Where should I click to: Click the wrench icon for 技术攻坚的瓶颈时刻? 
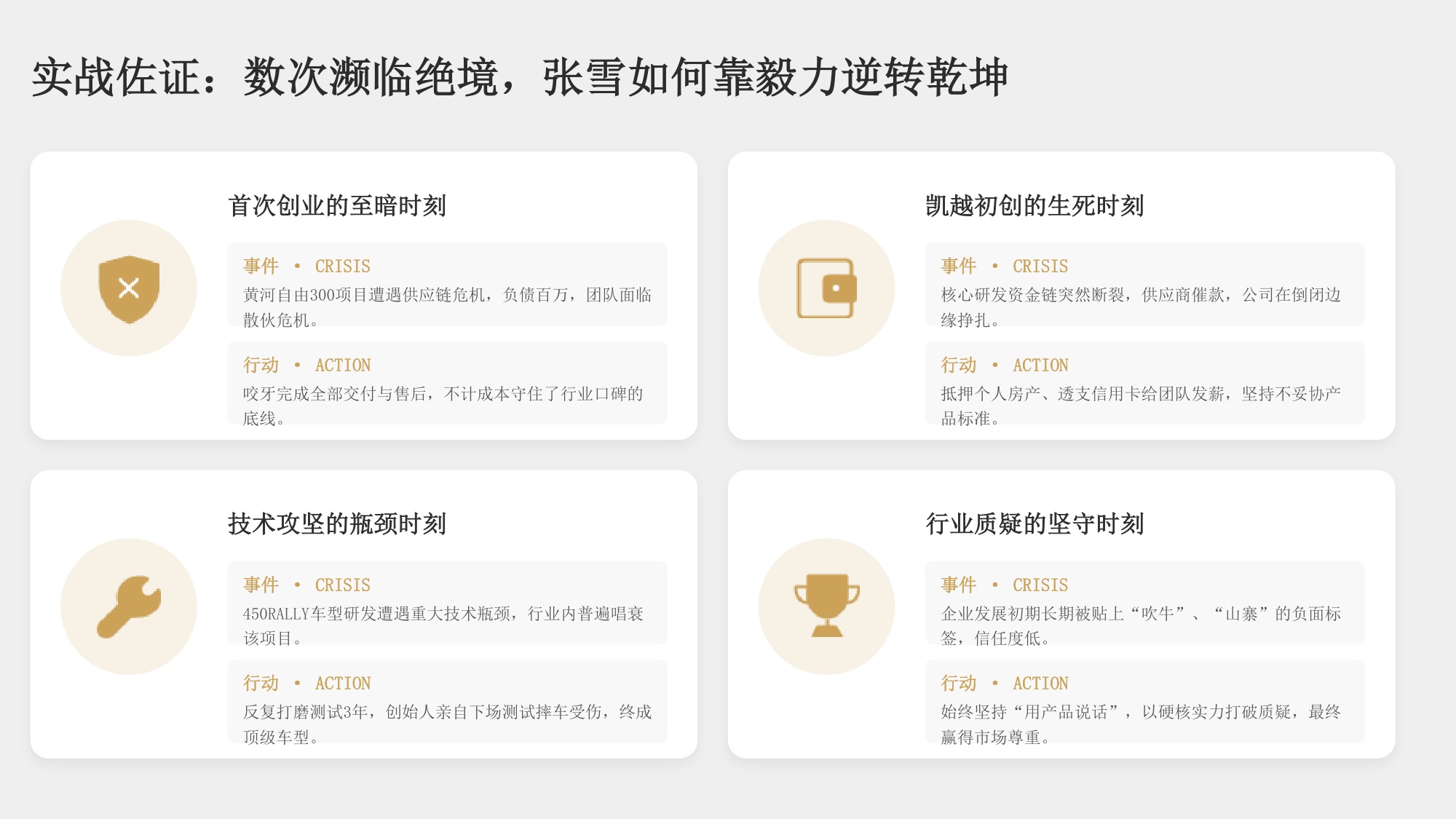coord(130,606)
